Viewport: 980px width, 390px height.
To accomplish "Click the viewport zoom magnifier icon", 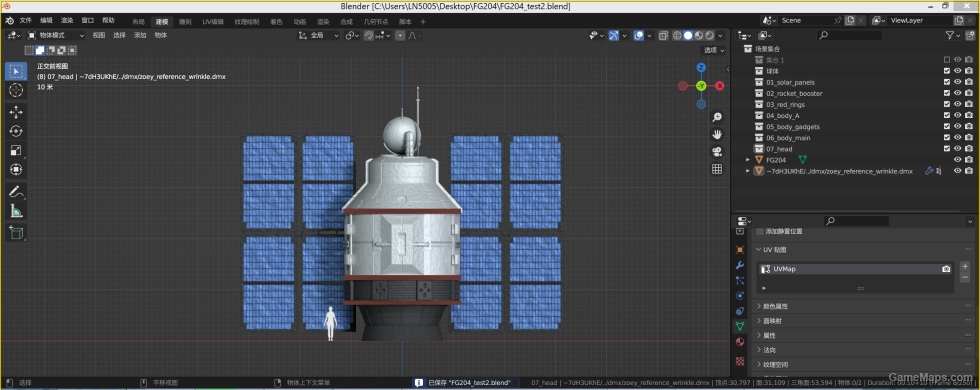I will [x=717, y=117].
